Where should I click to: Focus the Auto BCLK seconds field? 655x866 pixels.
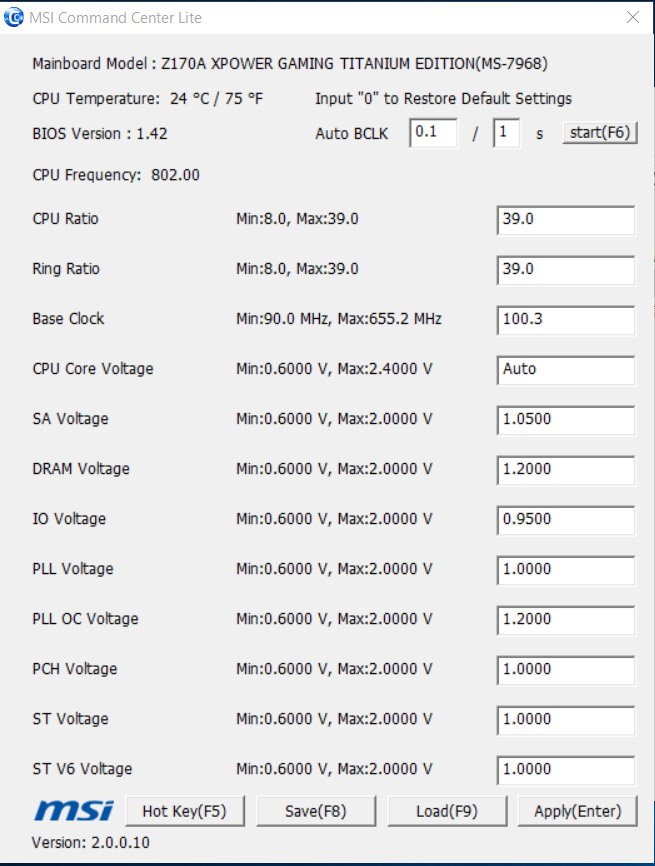pyautogui.click(x=506, y=133)
